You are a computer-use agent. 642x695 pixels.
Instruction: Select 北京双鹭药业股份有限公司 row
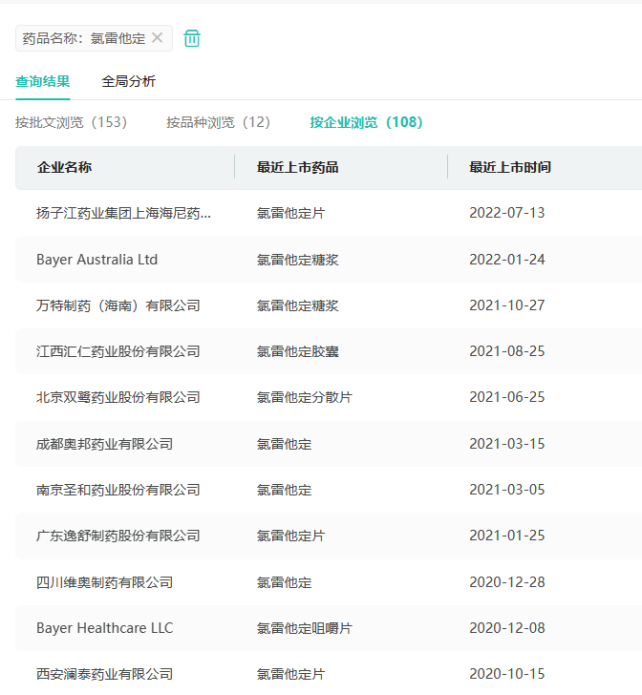click(118, 397)
